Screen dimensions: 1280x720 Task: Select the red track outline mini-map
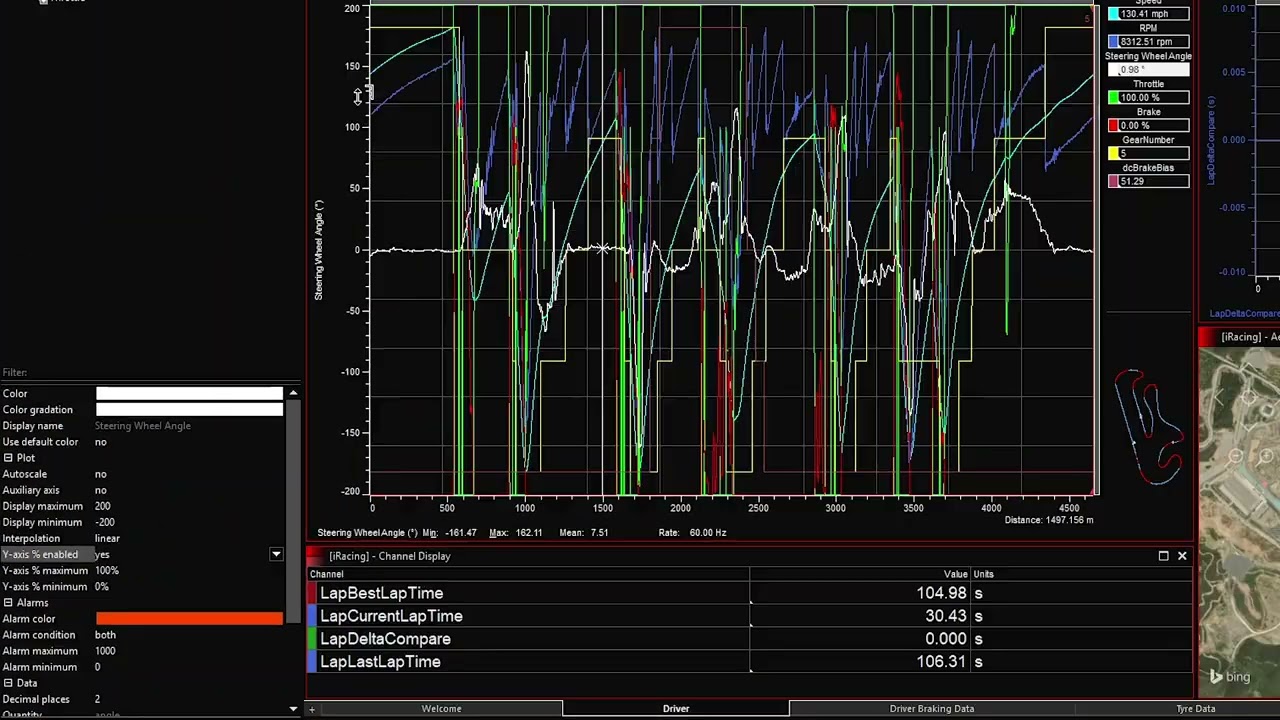pyautogui.click(x=1149, y=427)
